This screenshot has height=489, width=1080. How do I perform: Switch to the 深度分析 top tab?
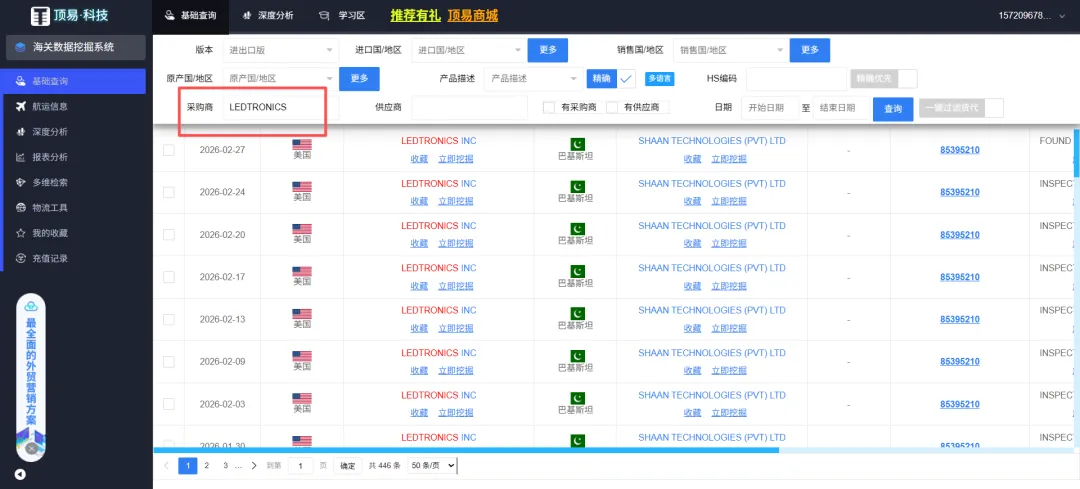click(x=269, y=15)
